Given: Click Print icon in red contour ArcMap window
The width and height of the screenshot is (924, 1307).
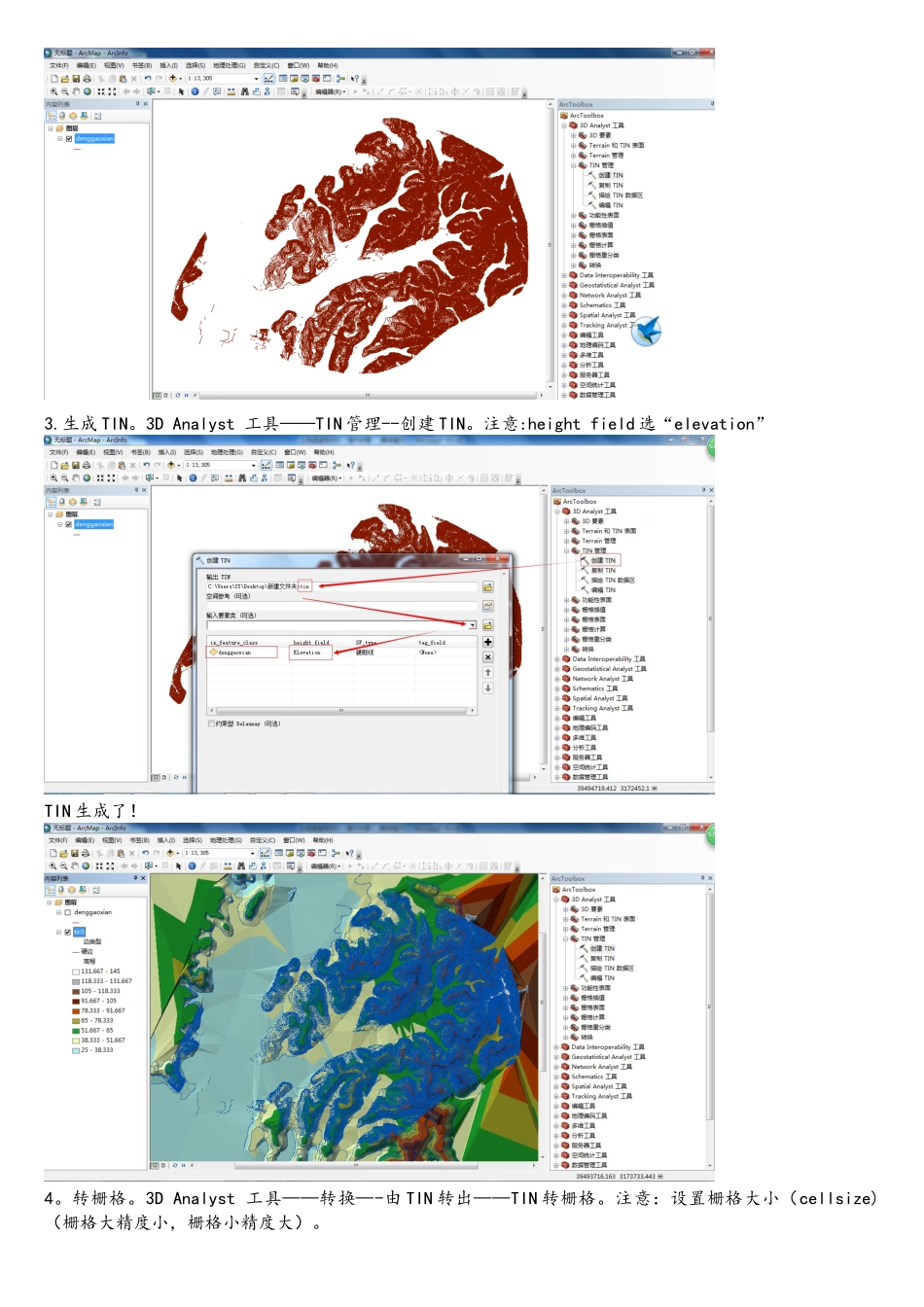Looking at the screenshot, I should click(87, 79).
